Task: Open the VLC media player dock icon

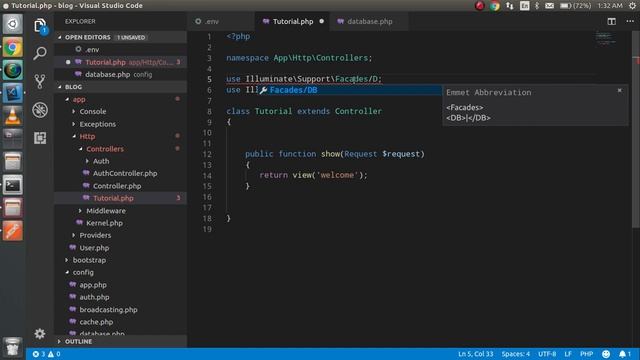Action: click(x=13, y=116)
